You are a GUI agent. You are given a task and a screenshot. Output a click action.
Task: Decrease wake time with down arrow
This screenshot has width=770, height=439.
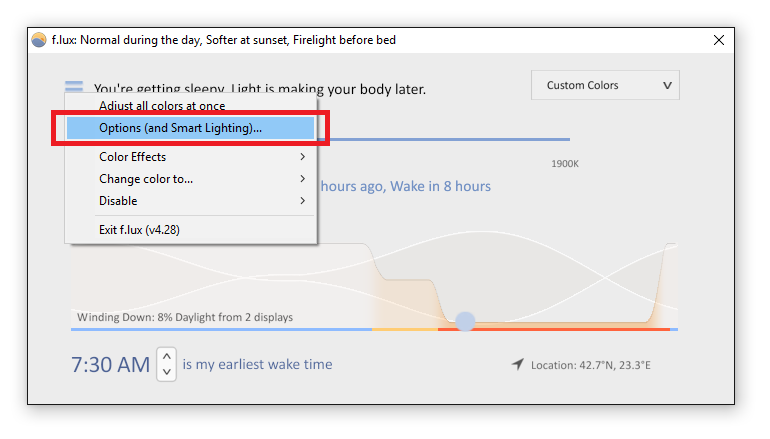(x=166, y=372)
